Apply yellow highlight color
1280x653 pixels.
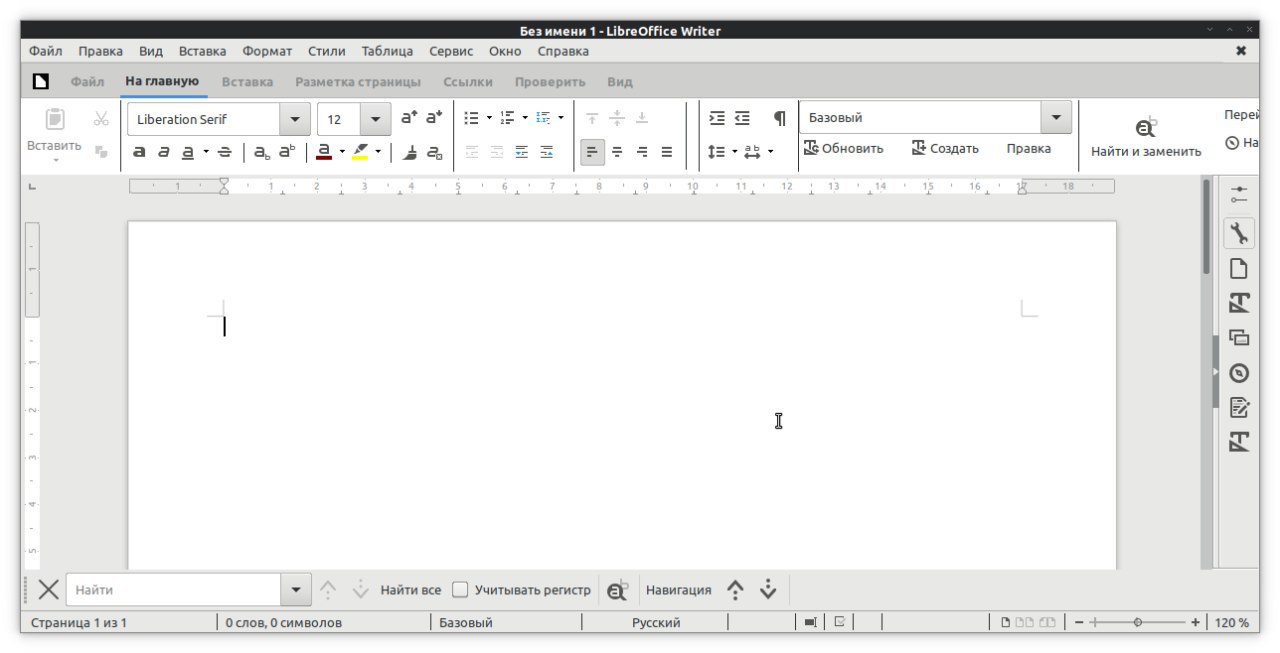[x=360, y=152]
